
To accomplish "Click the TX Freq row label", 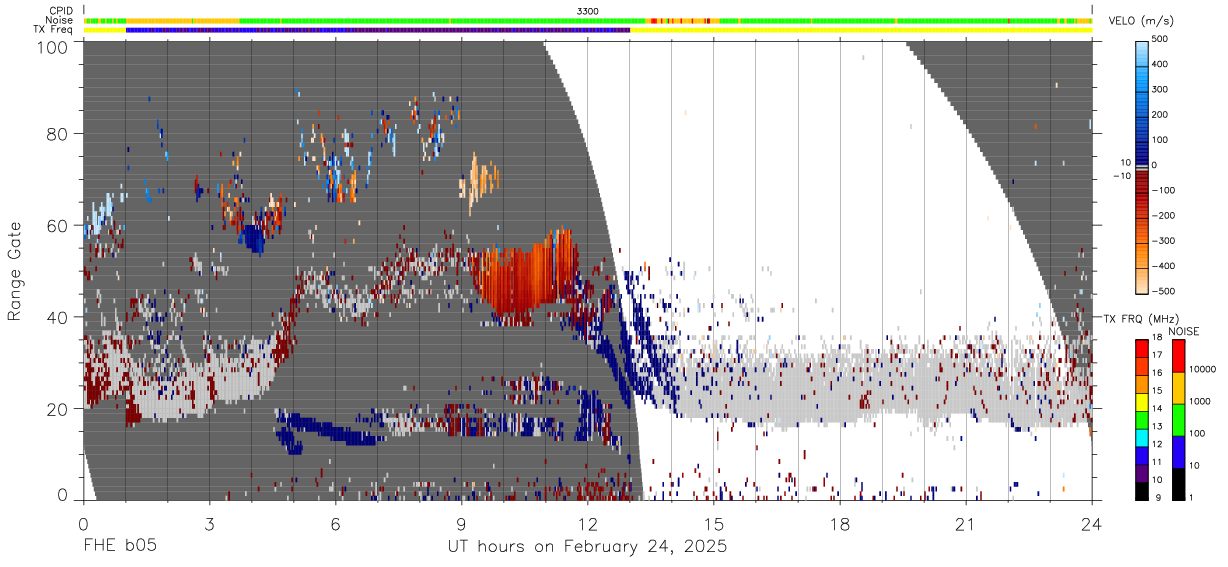I will coord(54,30).
